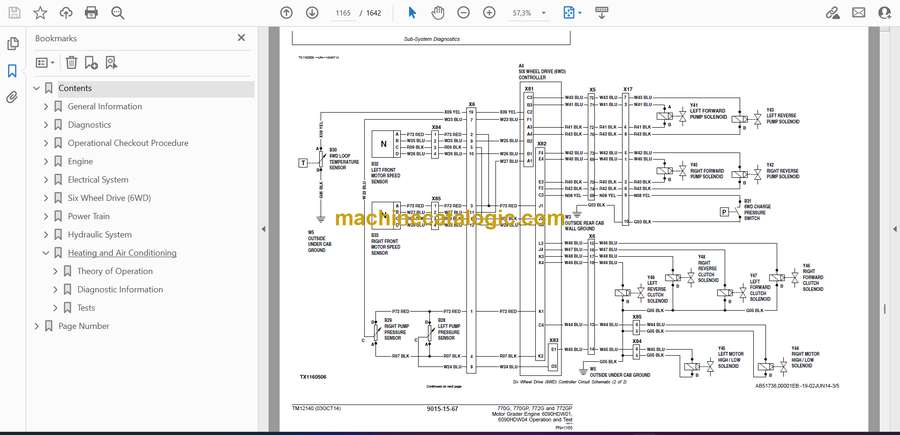Click the Save file icon
This screenshot has height=435, width=900.
[x=14, y=13]
